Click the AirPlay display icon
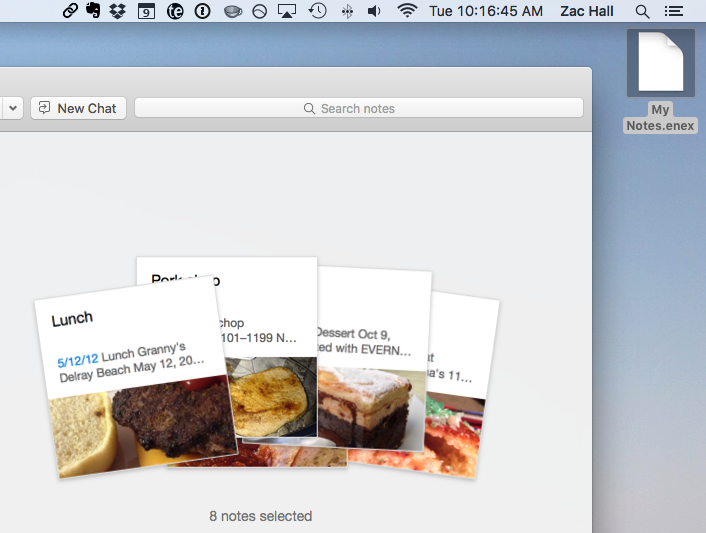The height and width of the screenshot is (533, 706). pos(287,11)
